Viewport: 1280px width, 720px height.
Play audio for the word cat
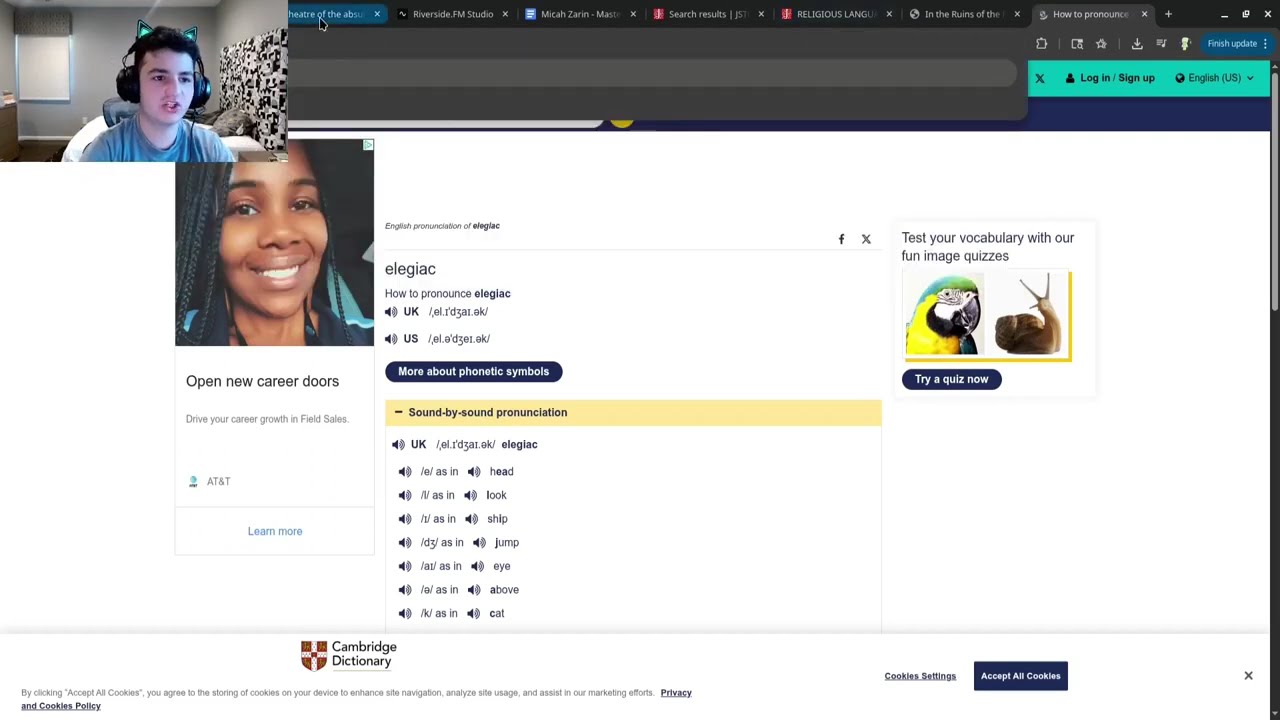(474, 614)
